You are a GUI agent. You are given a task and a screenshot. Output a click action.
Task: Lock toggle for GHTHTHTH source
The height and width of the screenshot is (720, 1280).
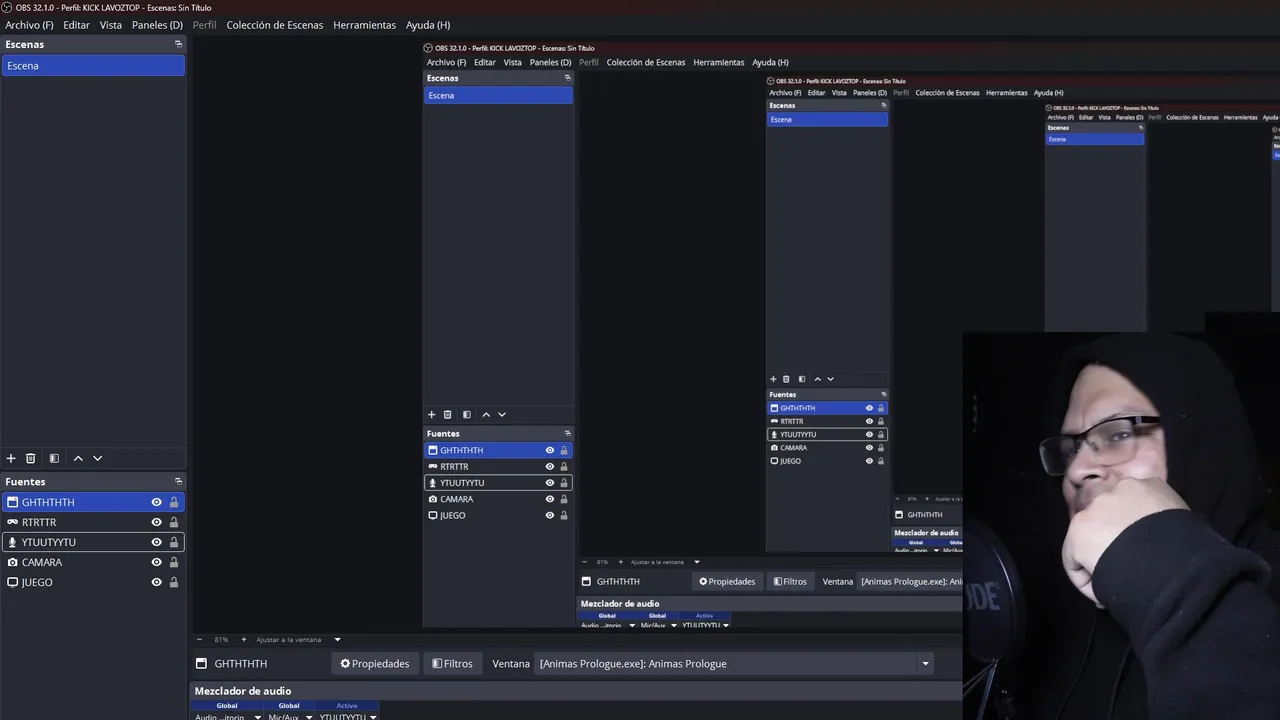(x=174, y=502)
